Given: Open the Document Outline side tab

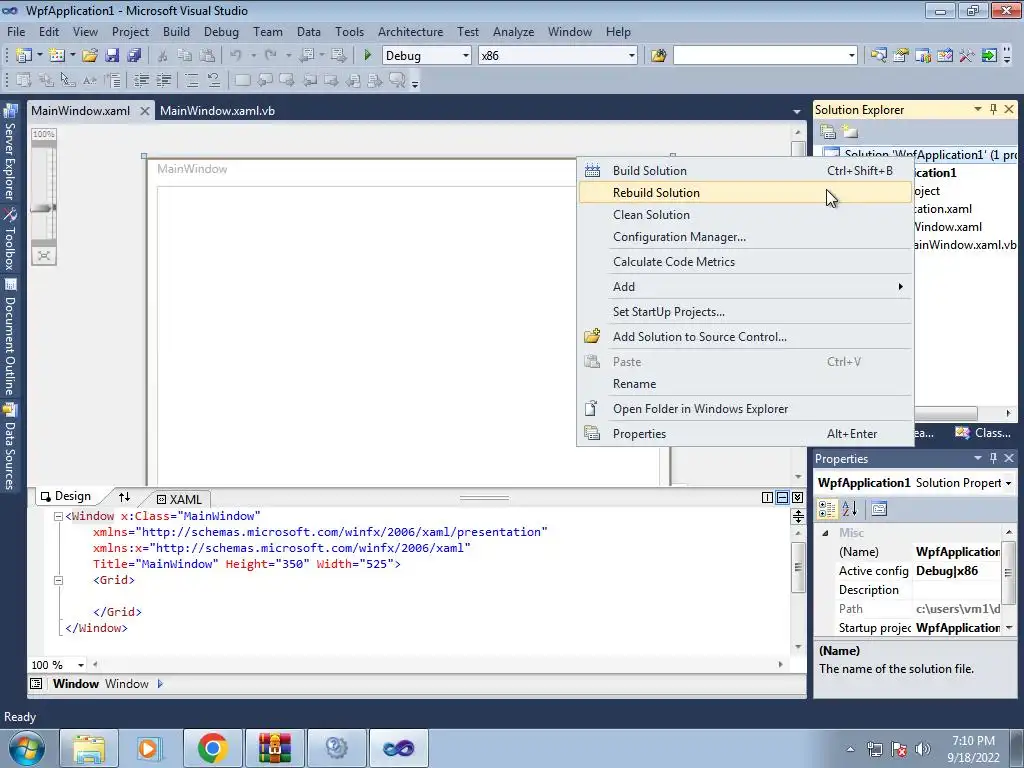Looking at the screenshot, I should pyautogui.click(x=9, y=338).
